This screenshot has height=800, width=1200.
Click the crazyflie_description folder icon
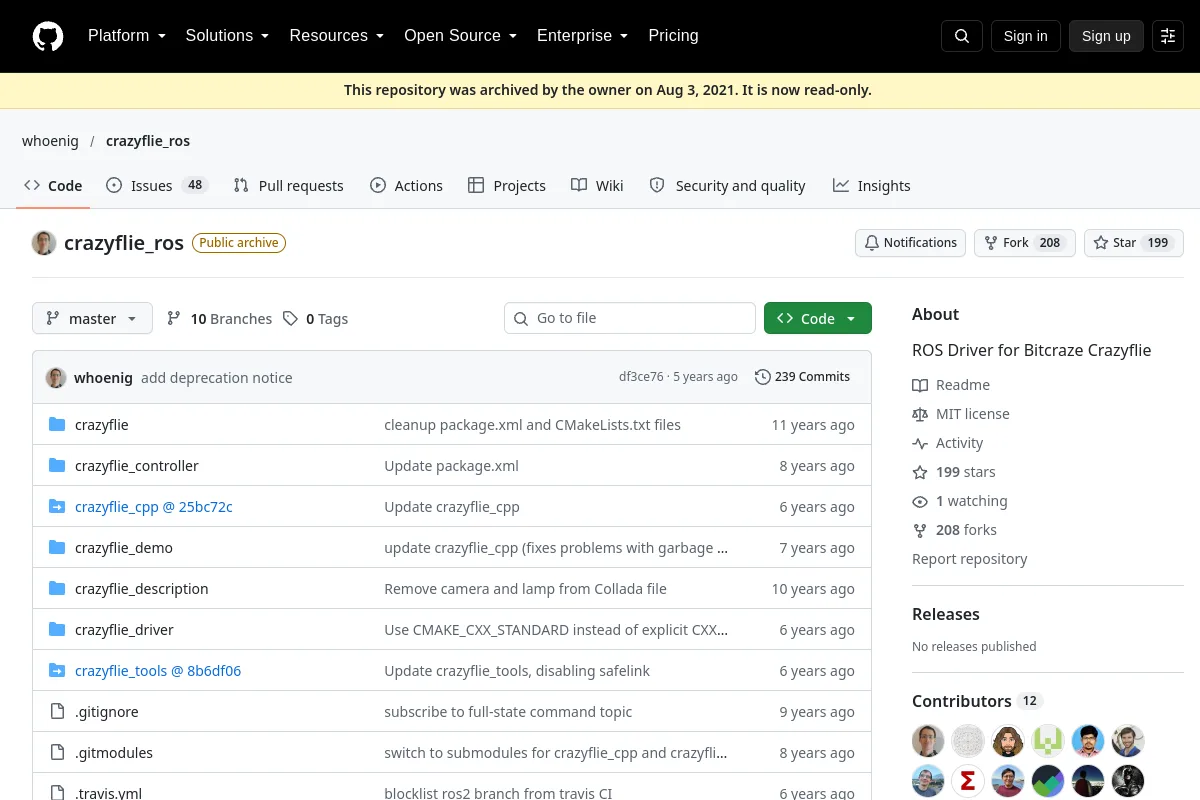pyautogui.click(x=57, y=589)
